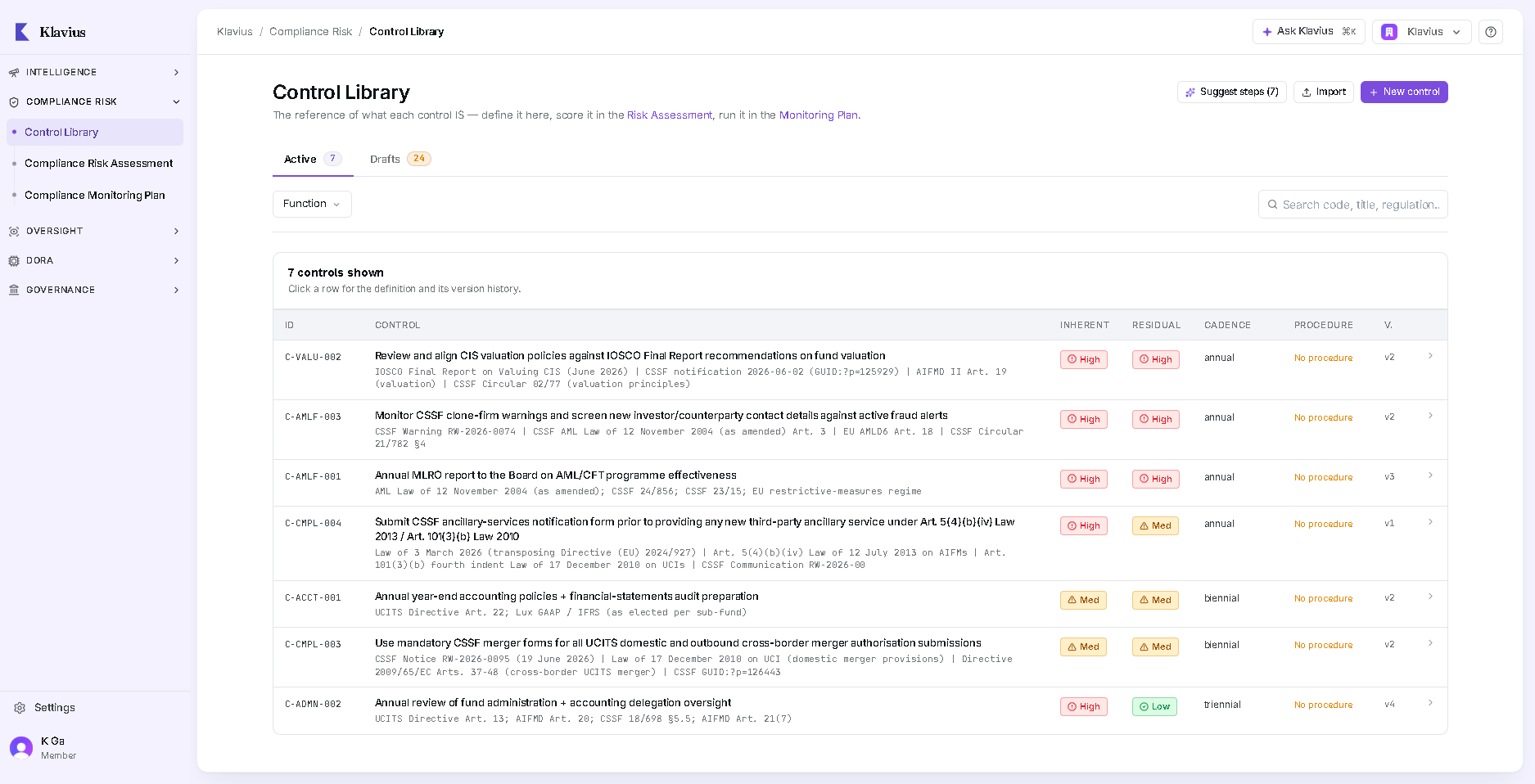Expand the Intelligence sidebar section
The width and height of the screenshot is (1535, 784).
pos(176,73)
